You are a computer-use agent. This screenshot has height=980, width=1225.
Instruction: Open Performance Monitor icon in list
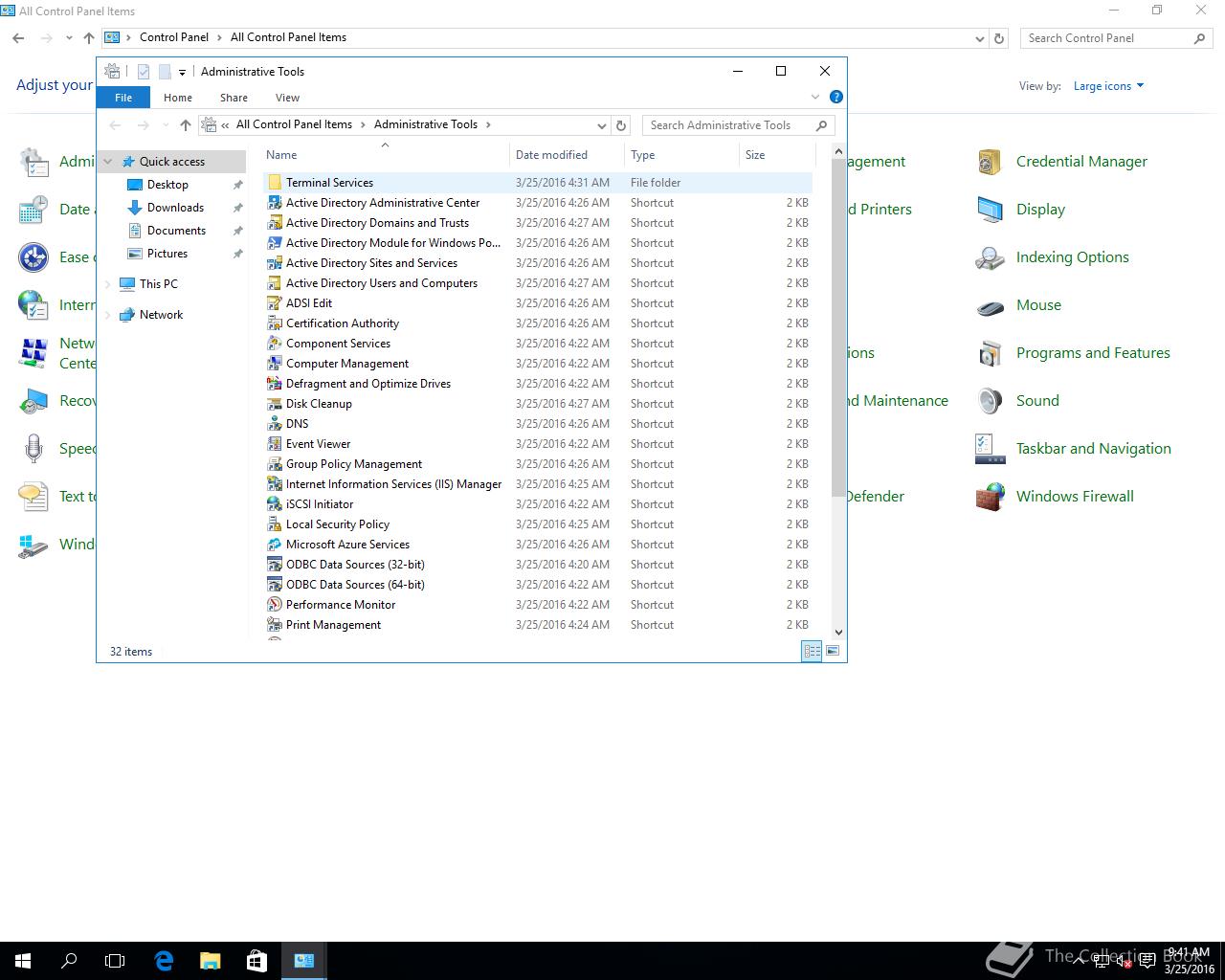pos(275,605)
